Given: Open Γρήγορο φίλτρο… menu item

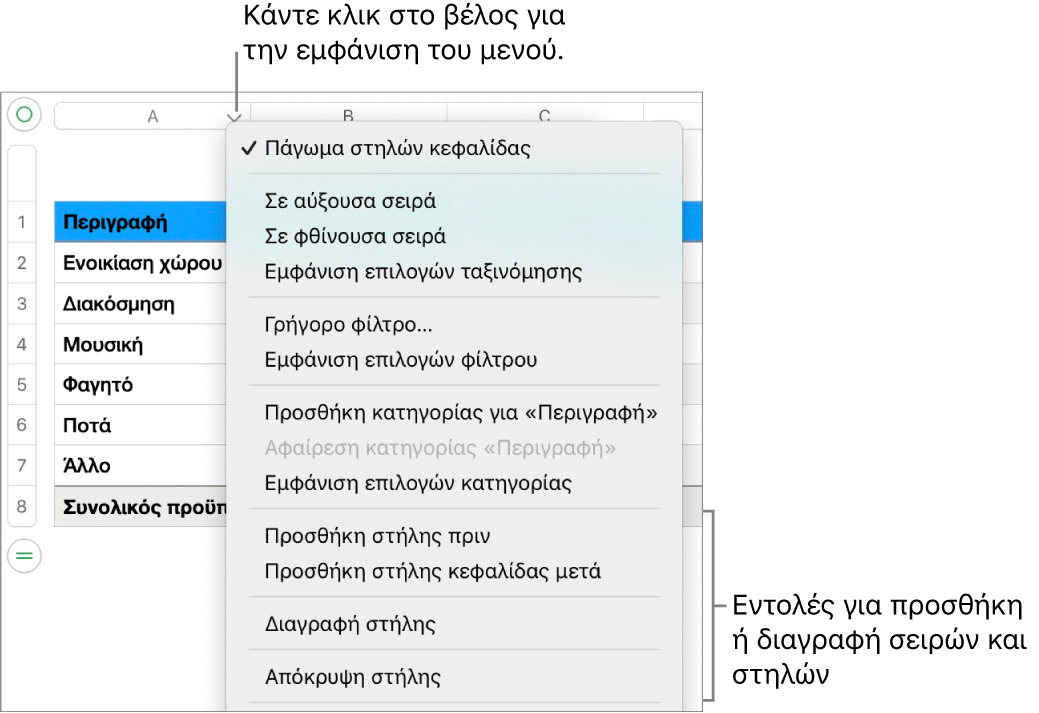Looking at the screenshot, I should click(348, 325).
